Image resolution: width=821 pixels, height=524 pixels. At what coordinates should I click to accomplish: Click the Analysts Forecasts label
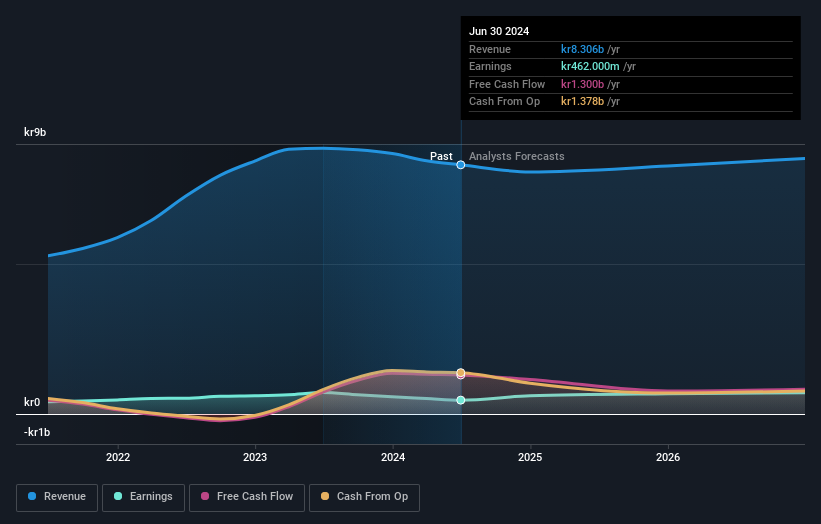point(517,156)
